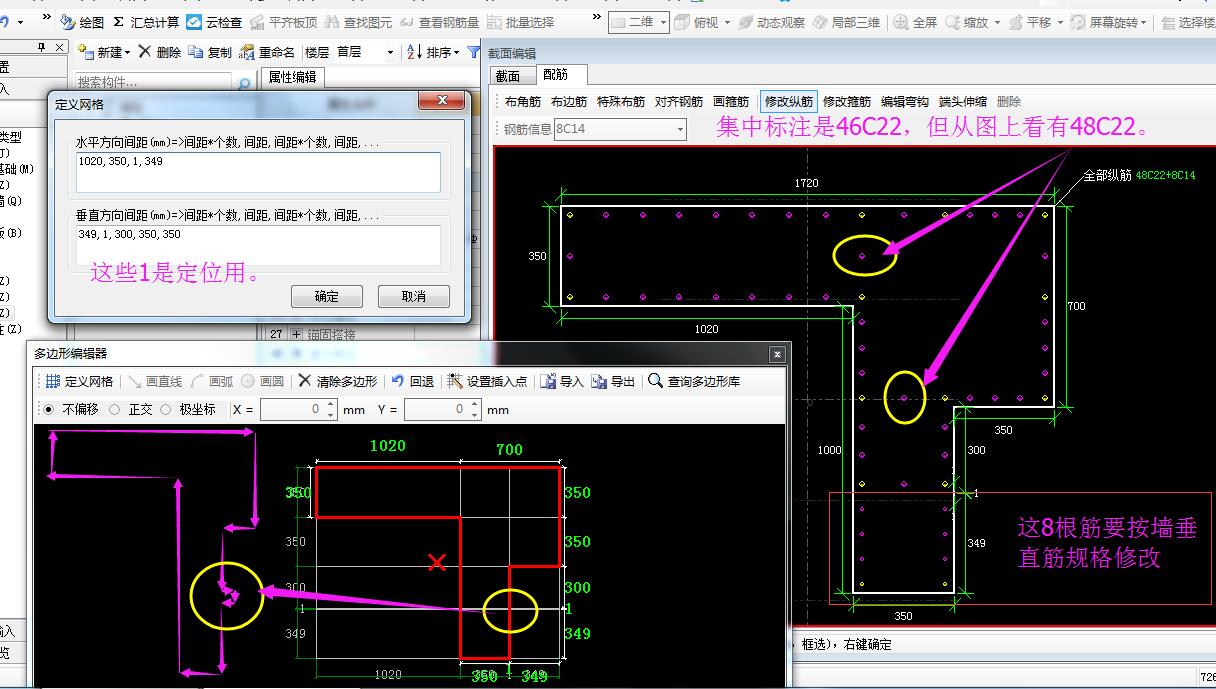Click horizontal spacing field 1020,350,1,349

(258, 172)
